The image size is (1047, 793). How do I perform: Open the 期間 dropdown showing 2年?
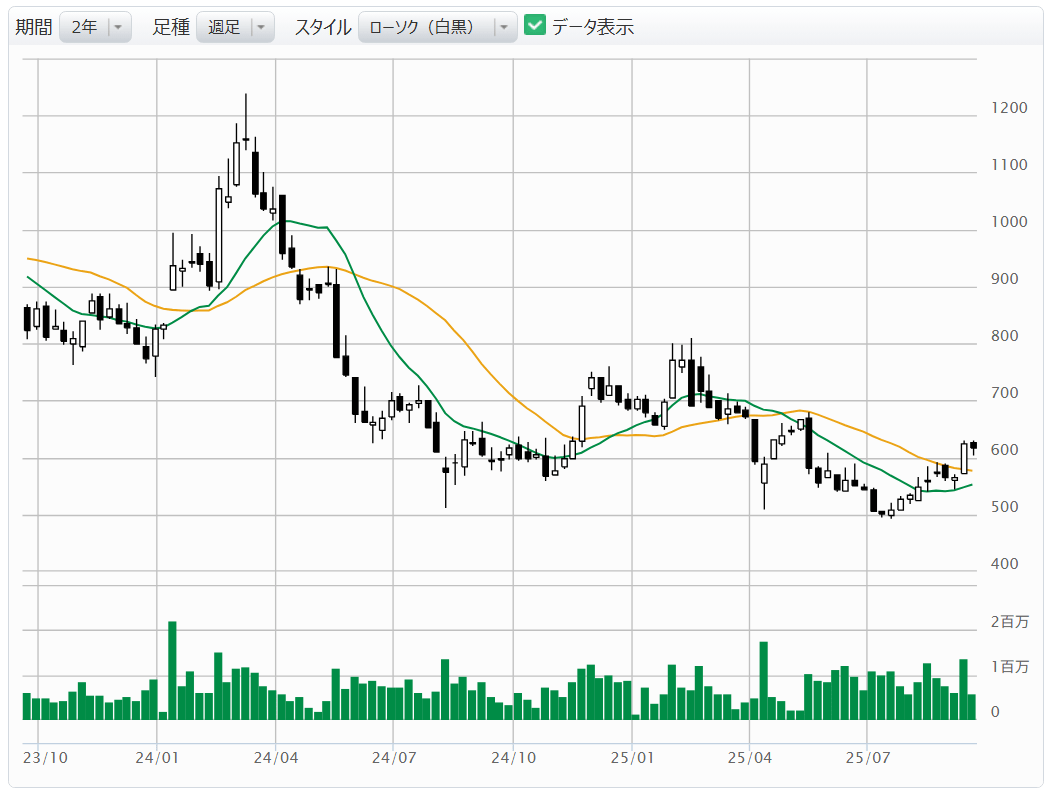click(95, 27)
